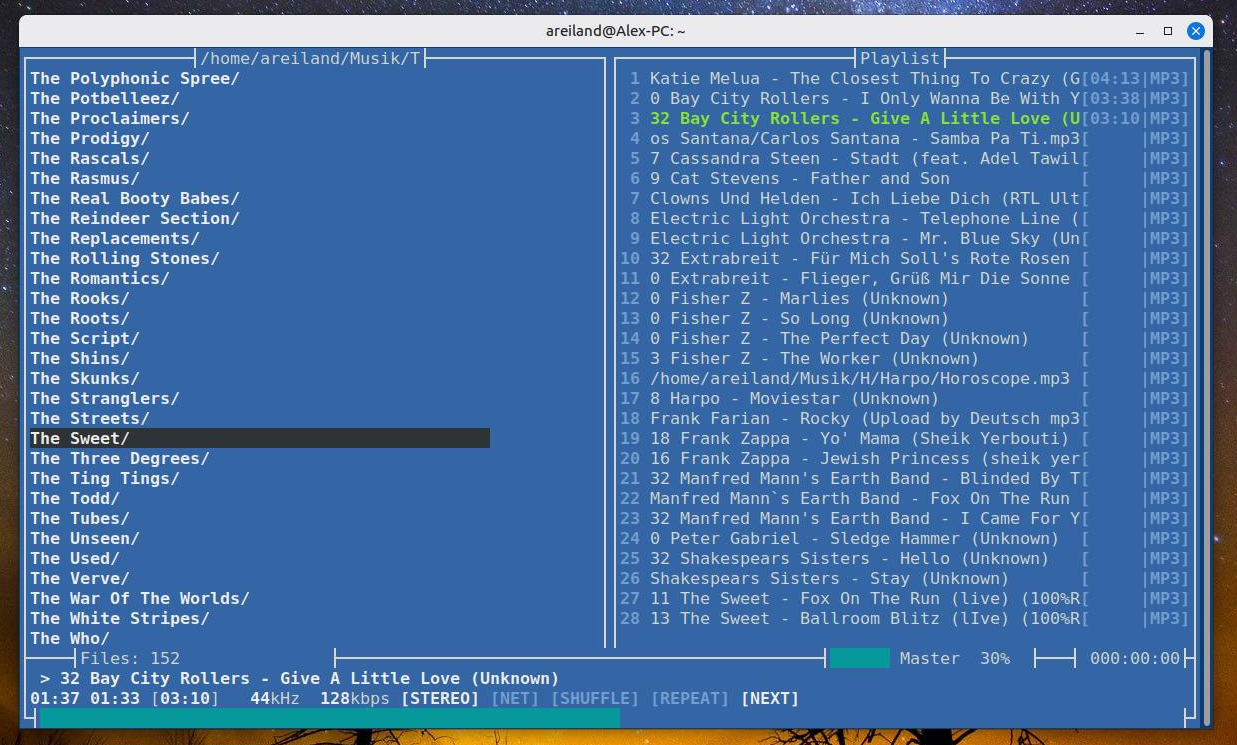Screen dimensions: 1237x745
Task: Open The Tubes/ folder
Action: (x=80, y=518)
